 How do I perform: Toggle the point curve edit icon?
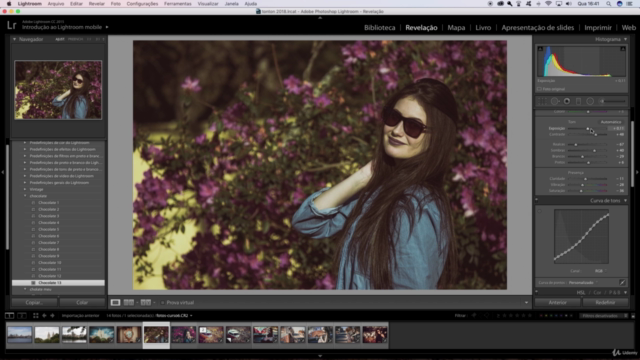[x=622, y=282]
